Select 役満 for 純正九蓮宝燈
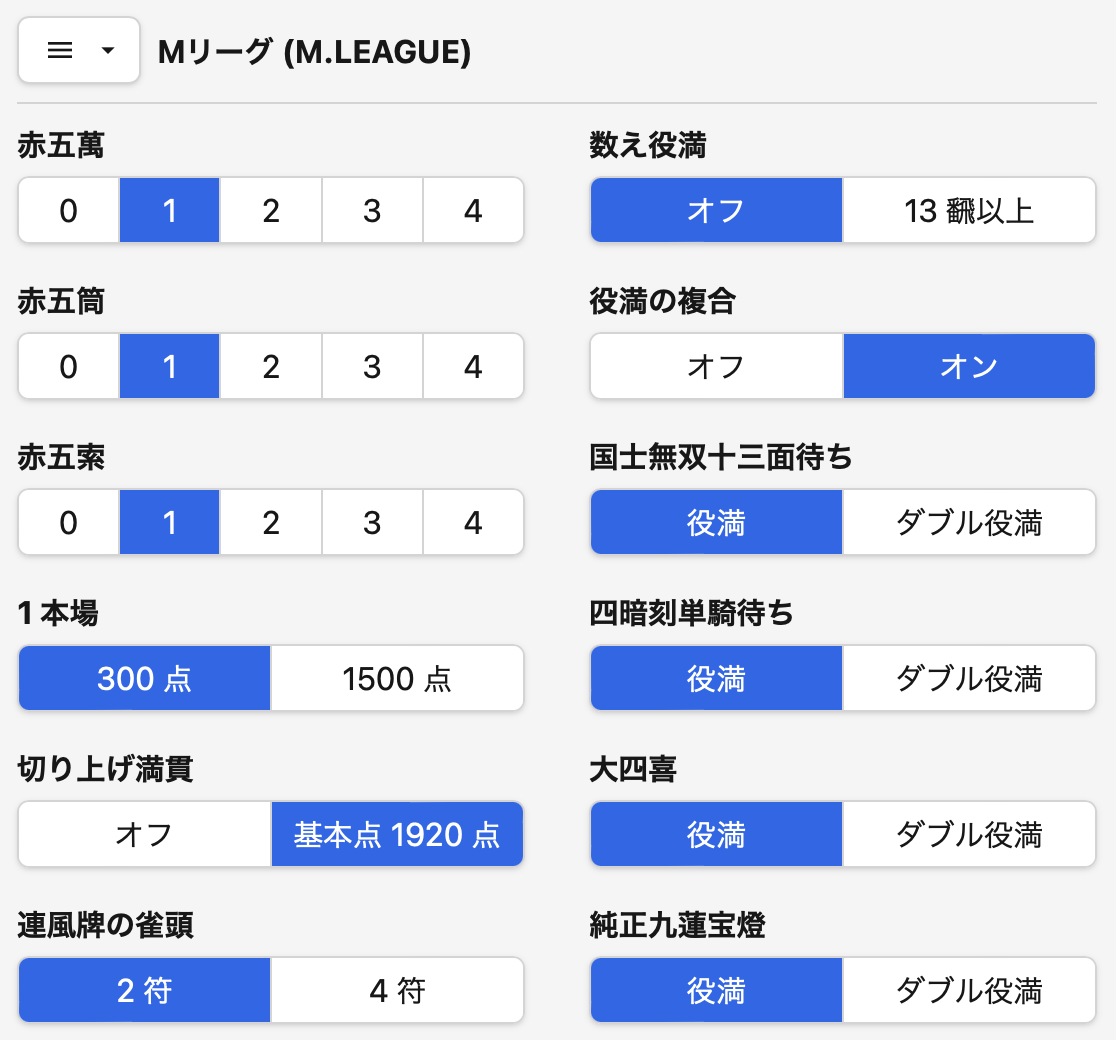Screen dimensions: 1116x1040 point(716,991)
